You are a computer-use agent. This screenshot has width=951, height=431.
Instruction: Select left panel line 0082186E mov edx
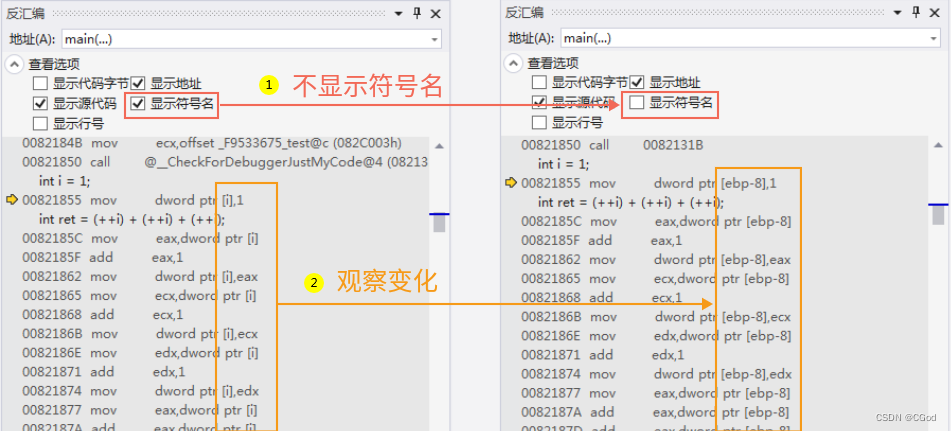[140, 353]
